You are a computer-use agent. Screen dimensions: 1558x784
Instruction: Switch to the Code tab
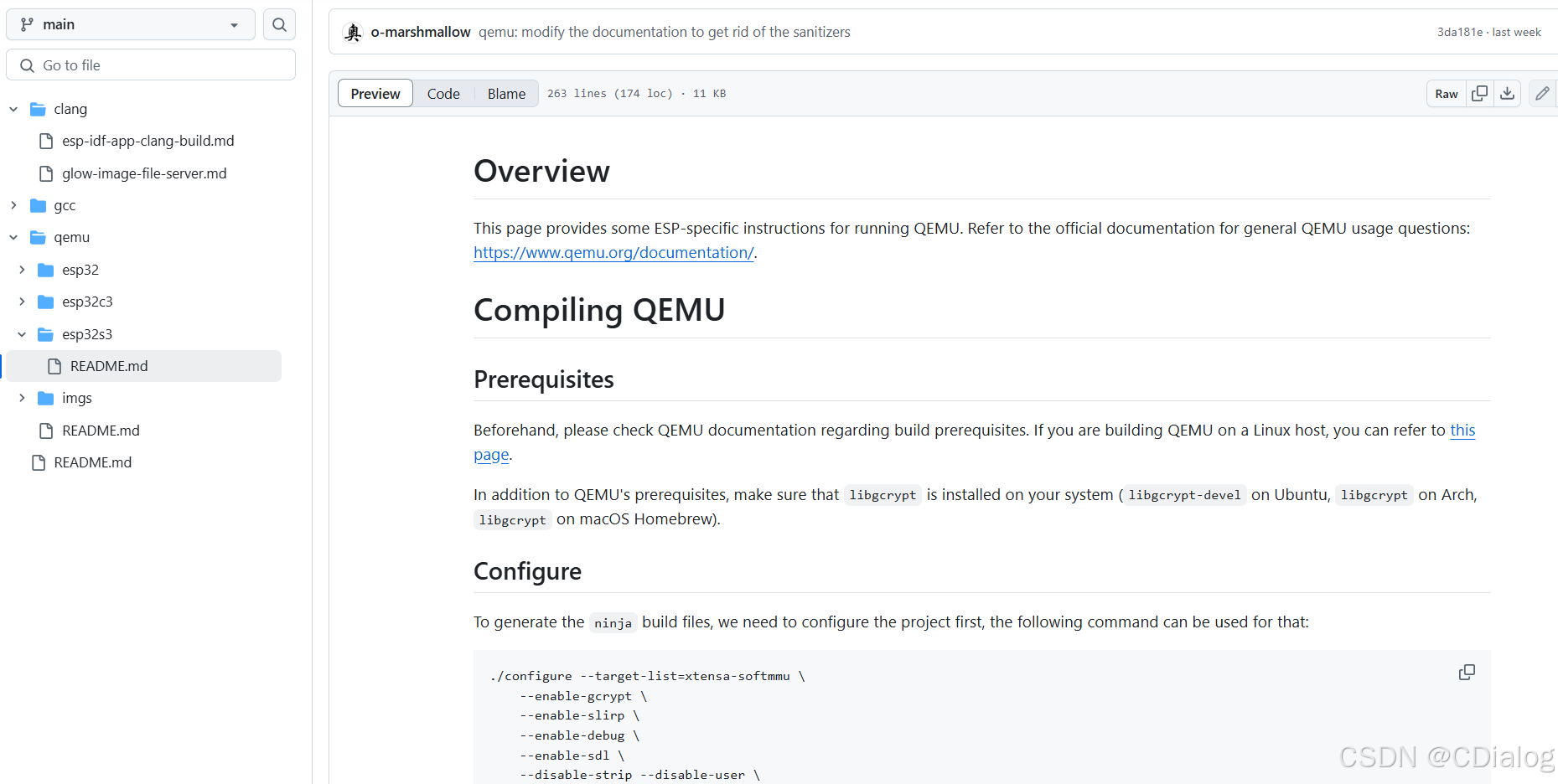click(443, 94)
